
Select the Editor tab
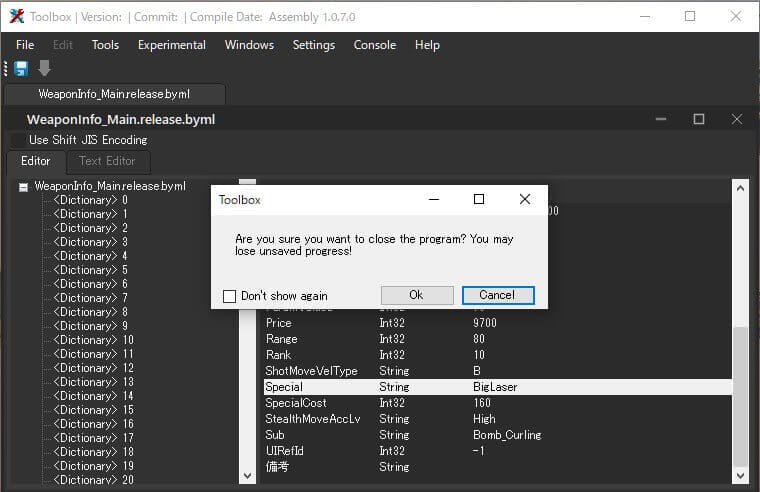click(x=36, y=161)
